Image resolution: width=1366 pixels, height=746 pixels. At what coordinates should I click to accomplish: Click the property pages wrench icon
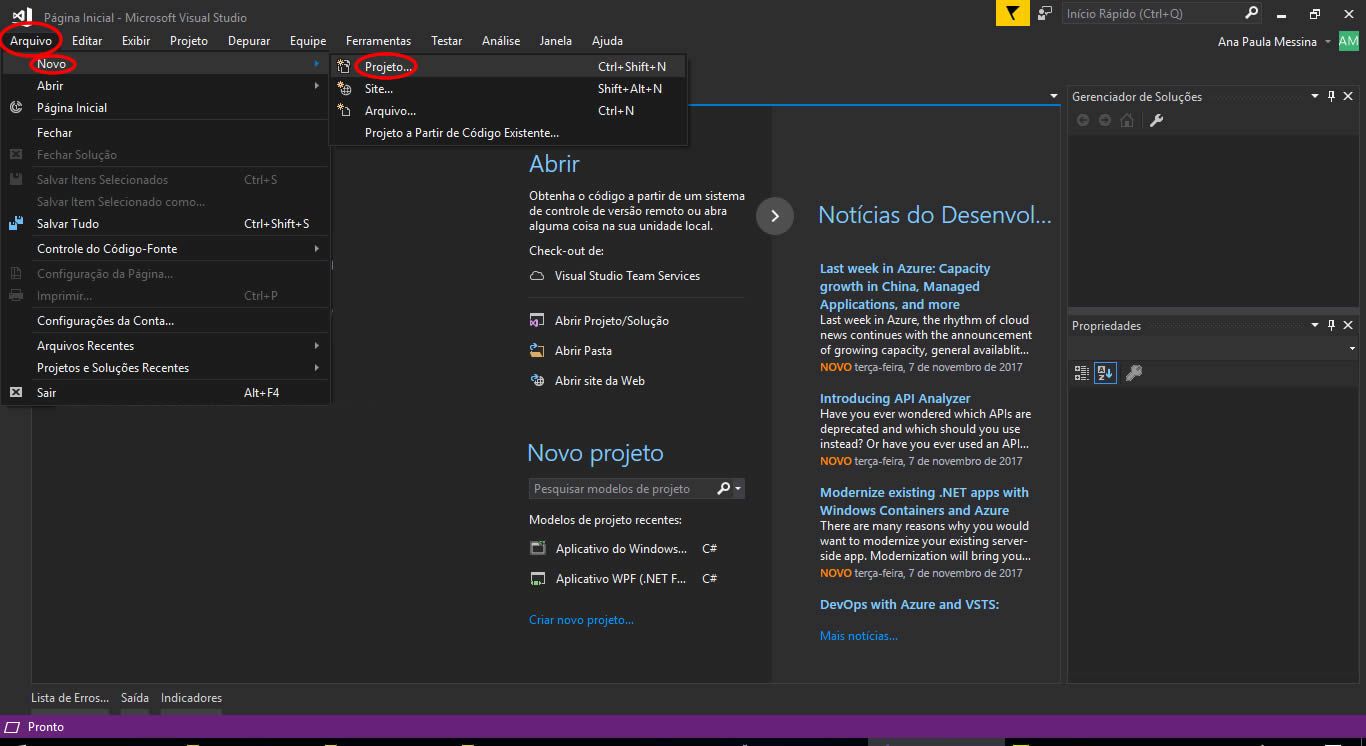coord(1134,373)
